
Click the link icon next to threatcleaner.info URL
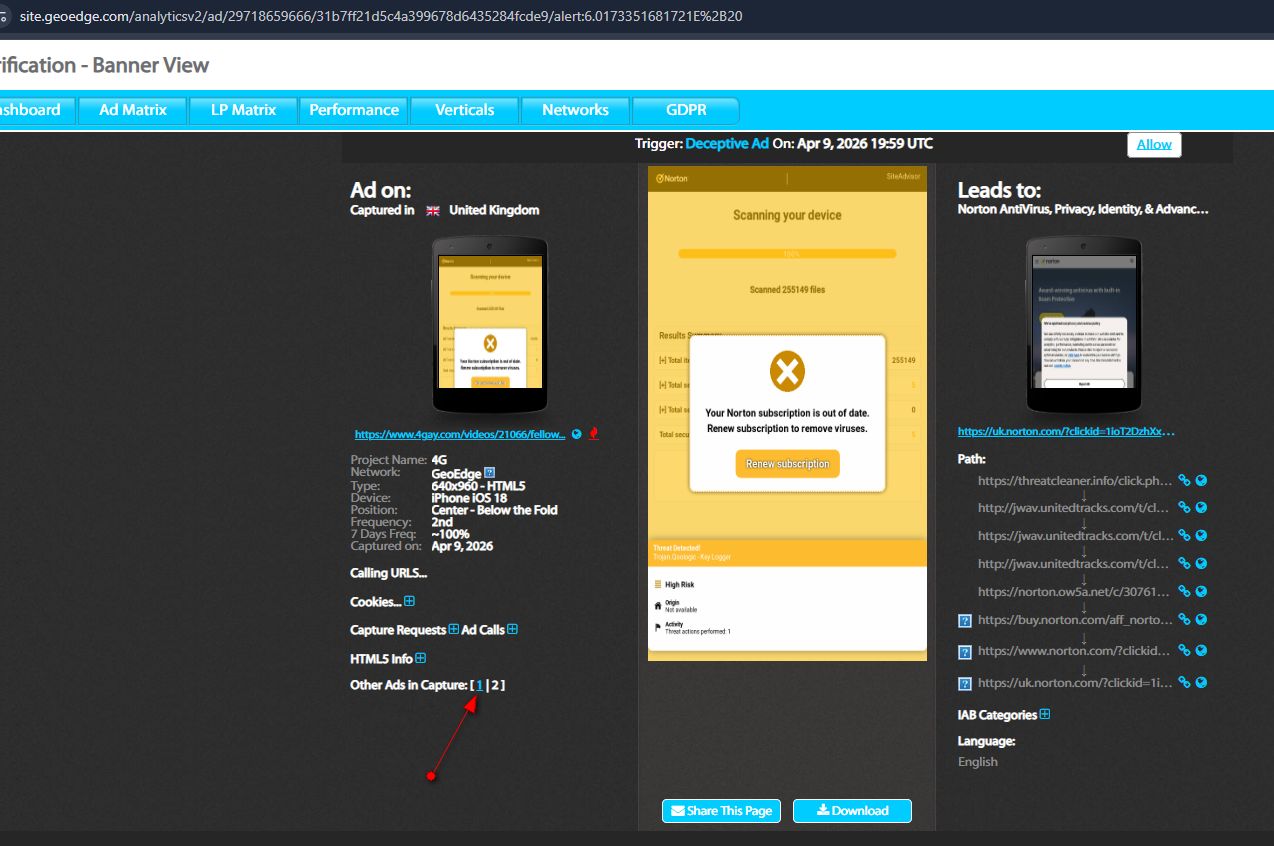click(1184, 480)
